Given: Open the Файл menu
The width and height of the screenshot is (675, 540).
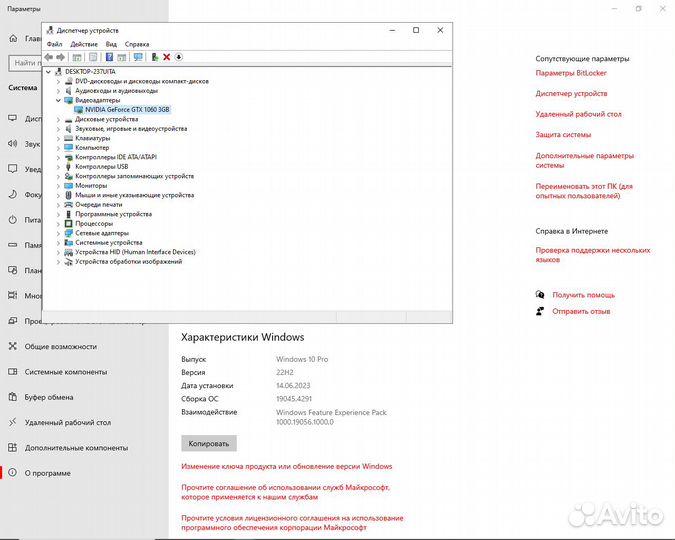Looking at the screenshot, I should [54, 44].
